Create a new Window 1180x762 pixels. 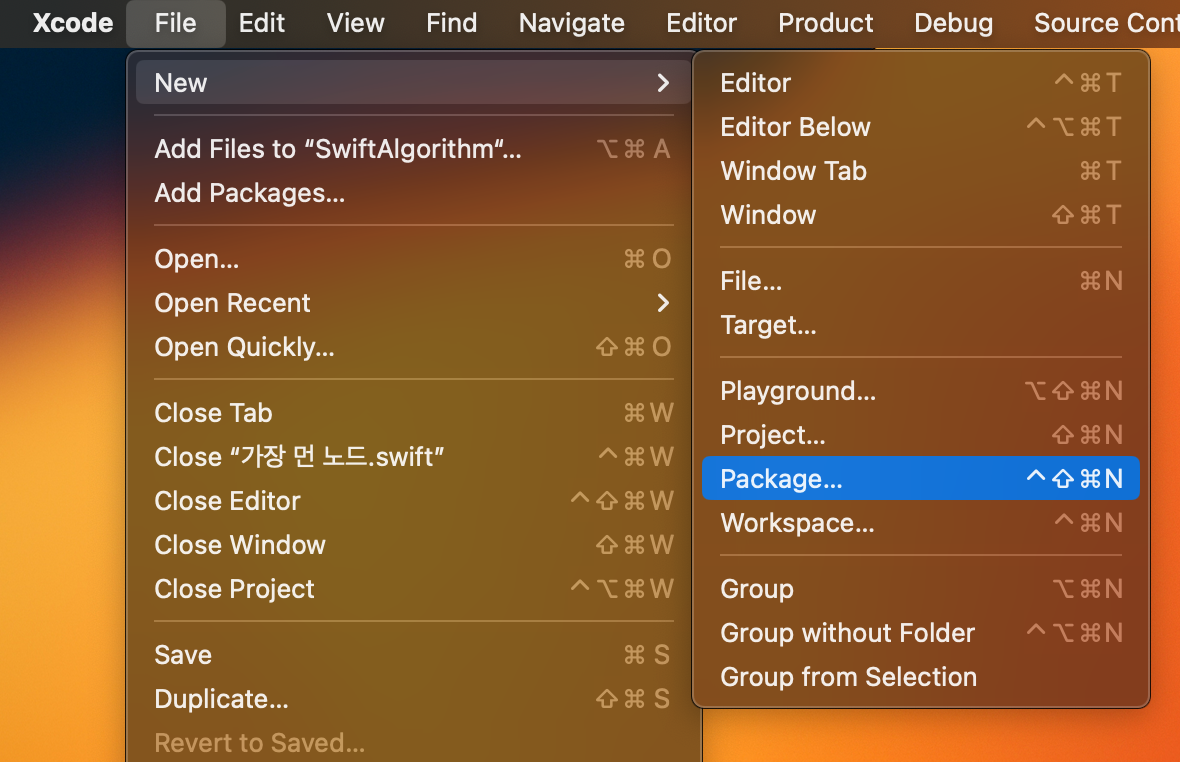pos(921,215)
